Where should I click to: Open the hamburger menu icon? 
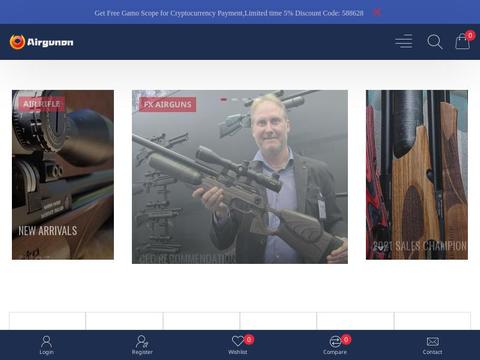pos(404,41)
